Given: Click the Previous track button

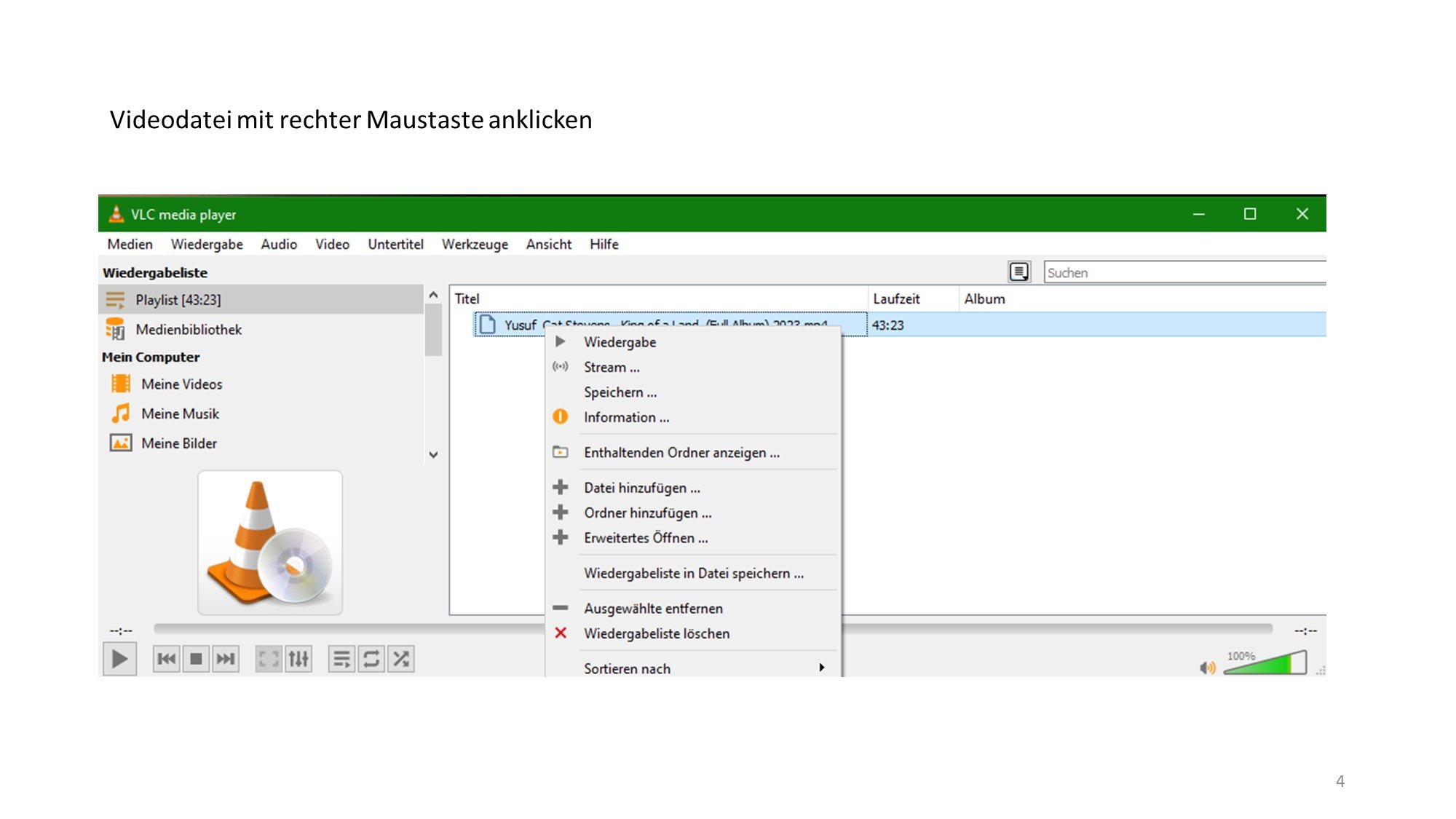Looking at the screenshot, I should [166, 660].
